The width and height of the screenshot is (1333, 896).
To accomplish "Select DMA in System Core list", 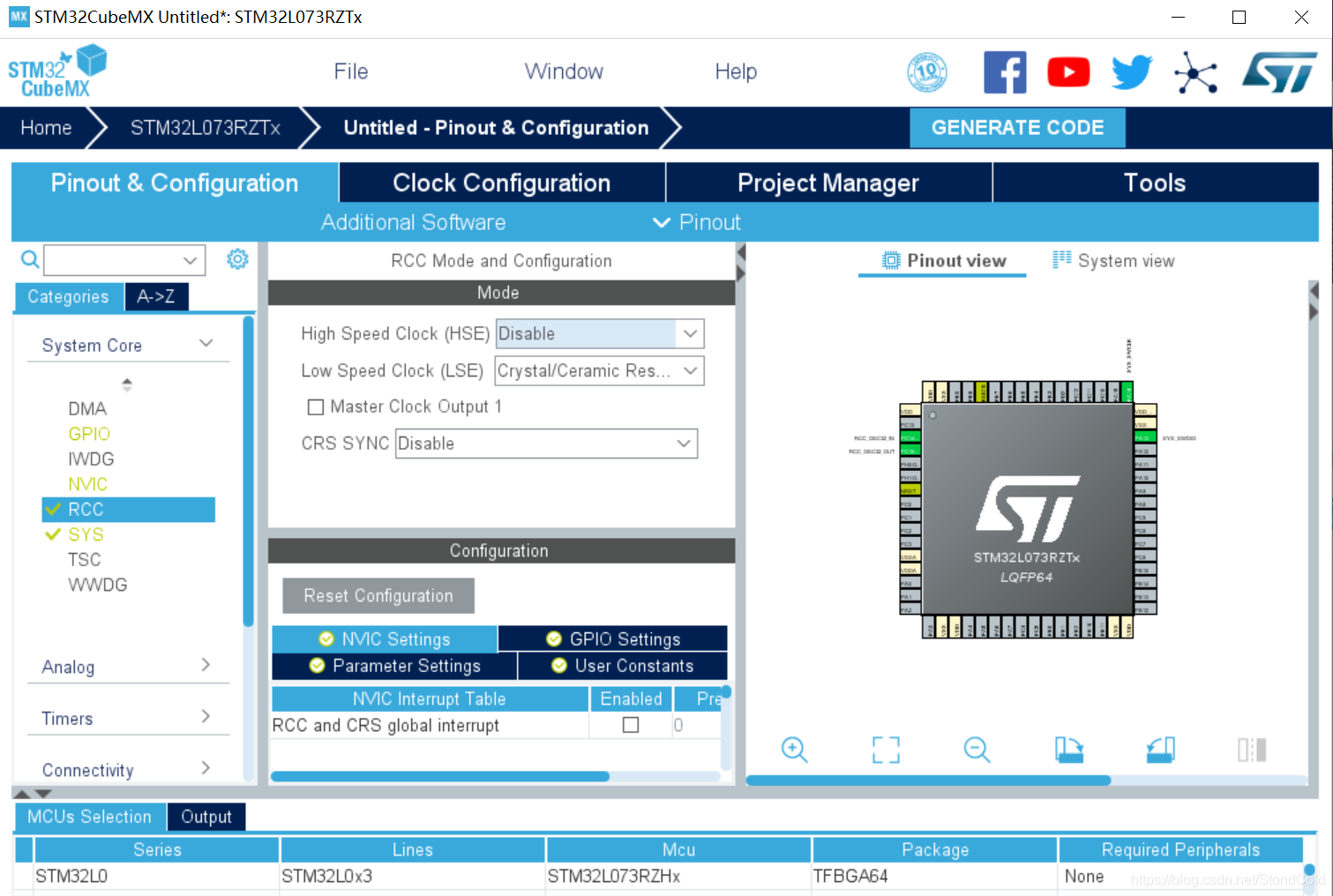I will 87,408.
